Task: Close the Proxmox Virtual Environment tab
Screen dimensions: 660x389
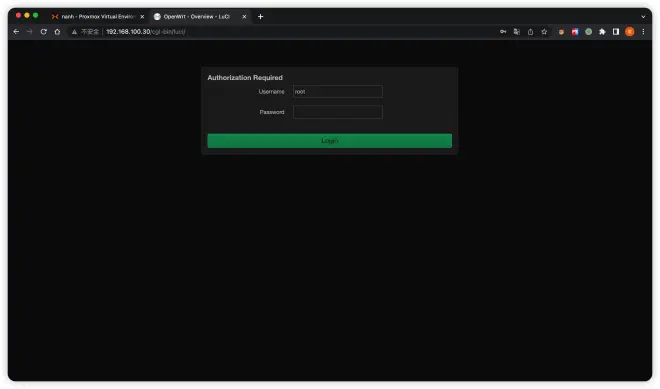Action: [142, 16]
